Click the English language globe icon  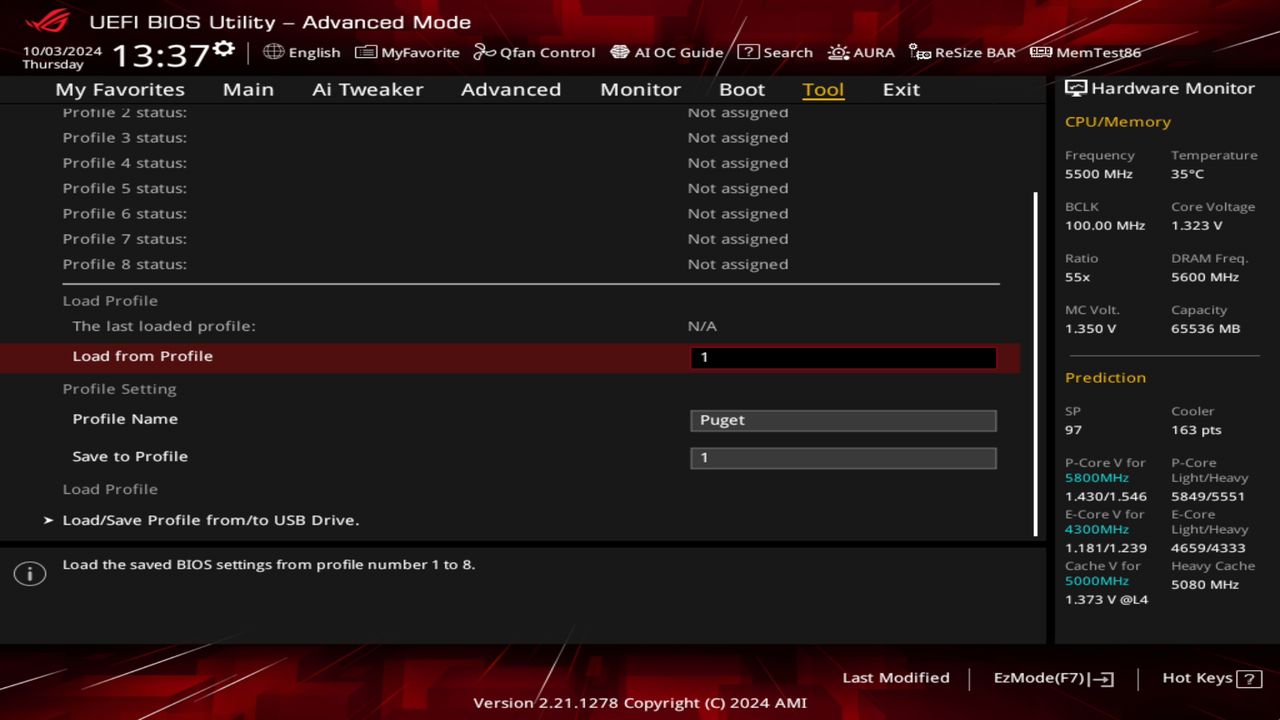[273, 52]
